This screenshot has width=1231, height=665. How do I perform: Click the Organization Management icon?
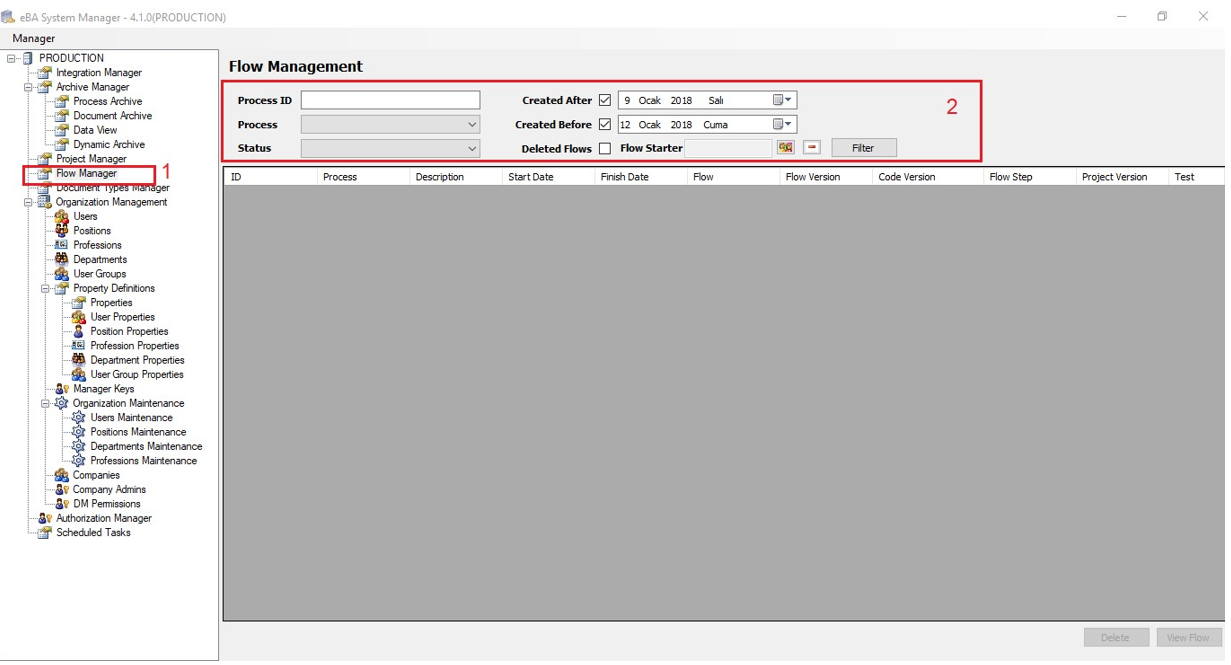44,202
